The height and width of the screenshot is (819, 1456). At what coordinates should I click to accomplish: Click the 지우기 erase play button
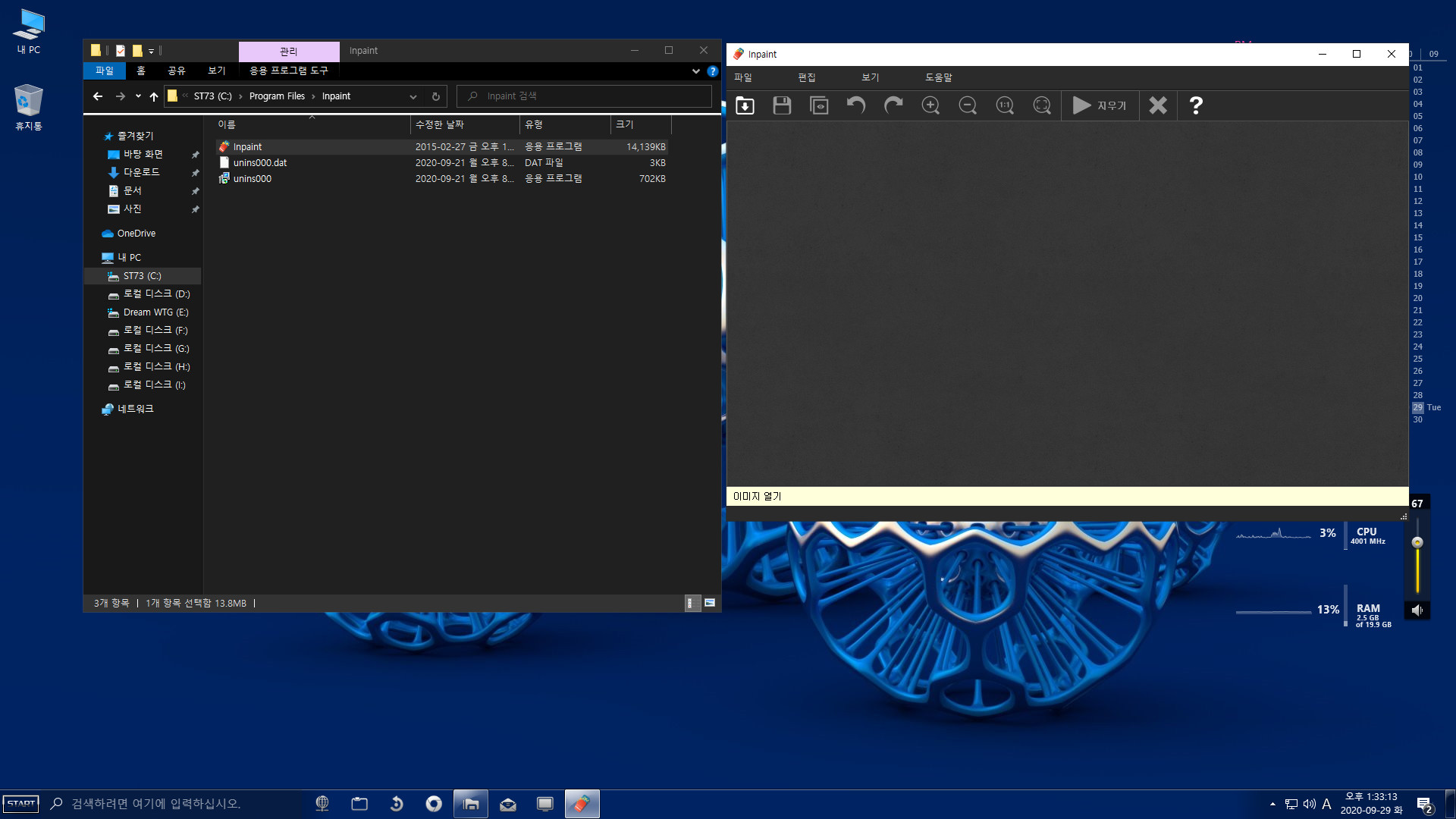pyautogui.click(x=1100, y=105)
